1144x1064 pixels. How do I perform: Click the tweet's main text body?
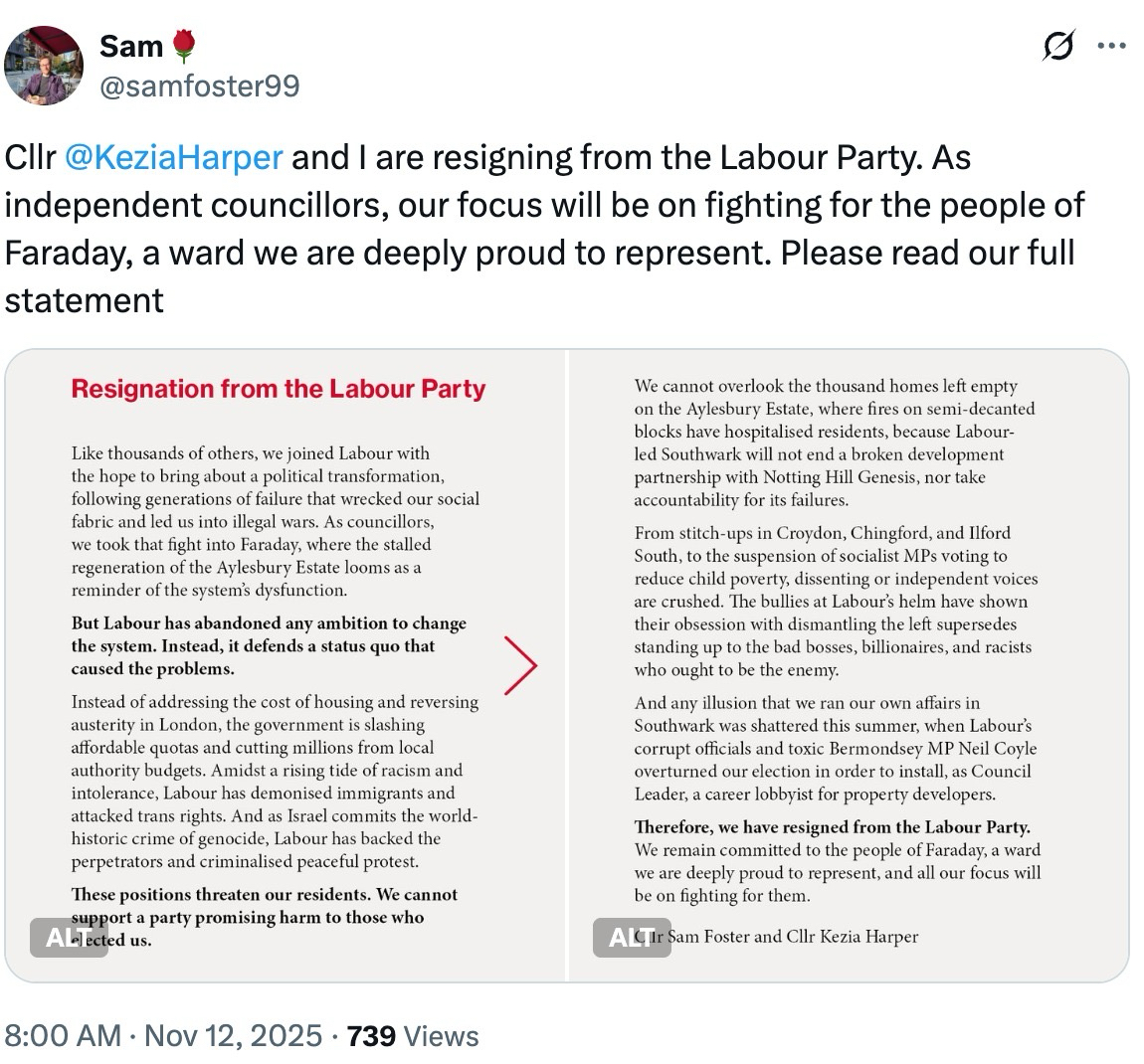[x=543, y=229]
